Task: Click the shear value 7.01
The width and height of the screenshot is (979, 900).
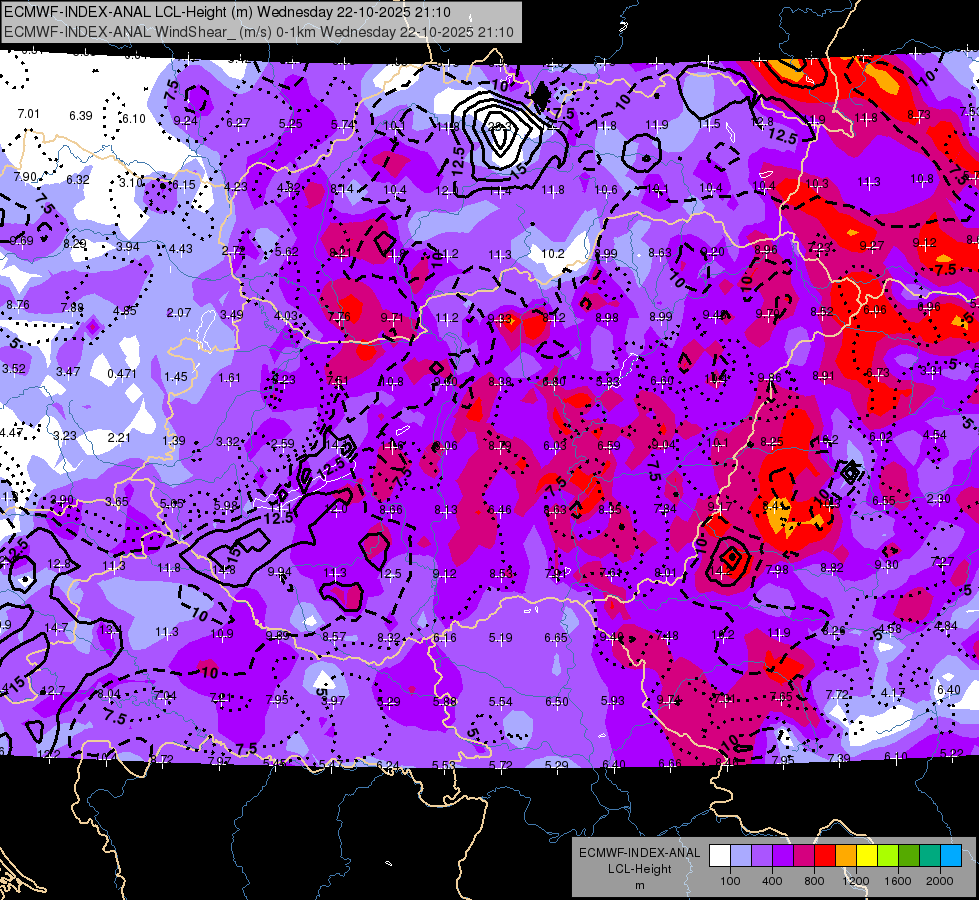Action: (x=28, y=114)
